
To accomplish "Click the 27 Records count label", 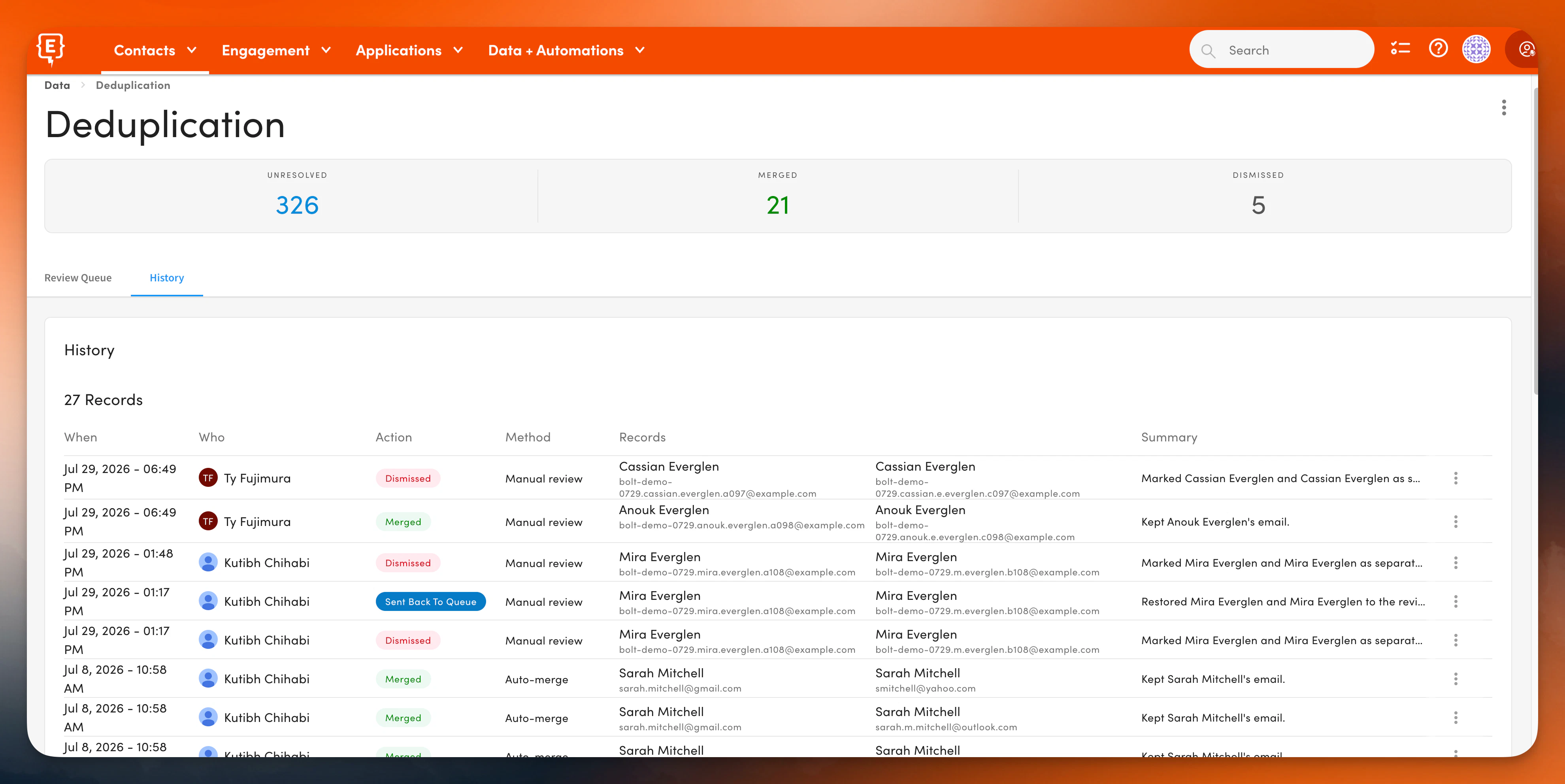I will point(103,400).
